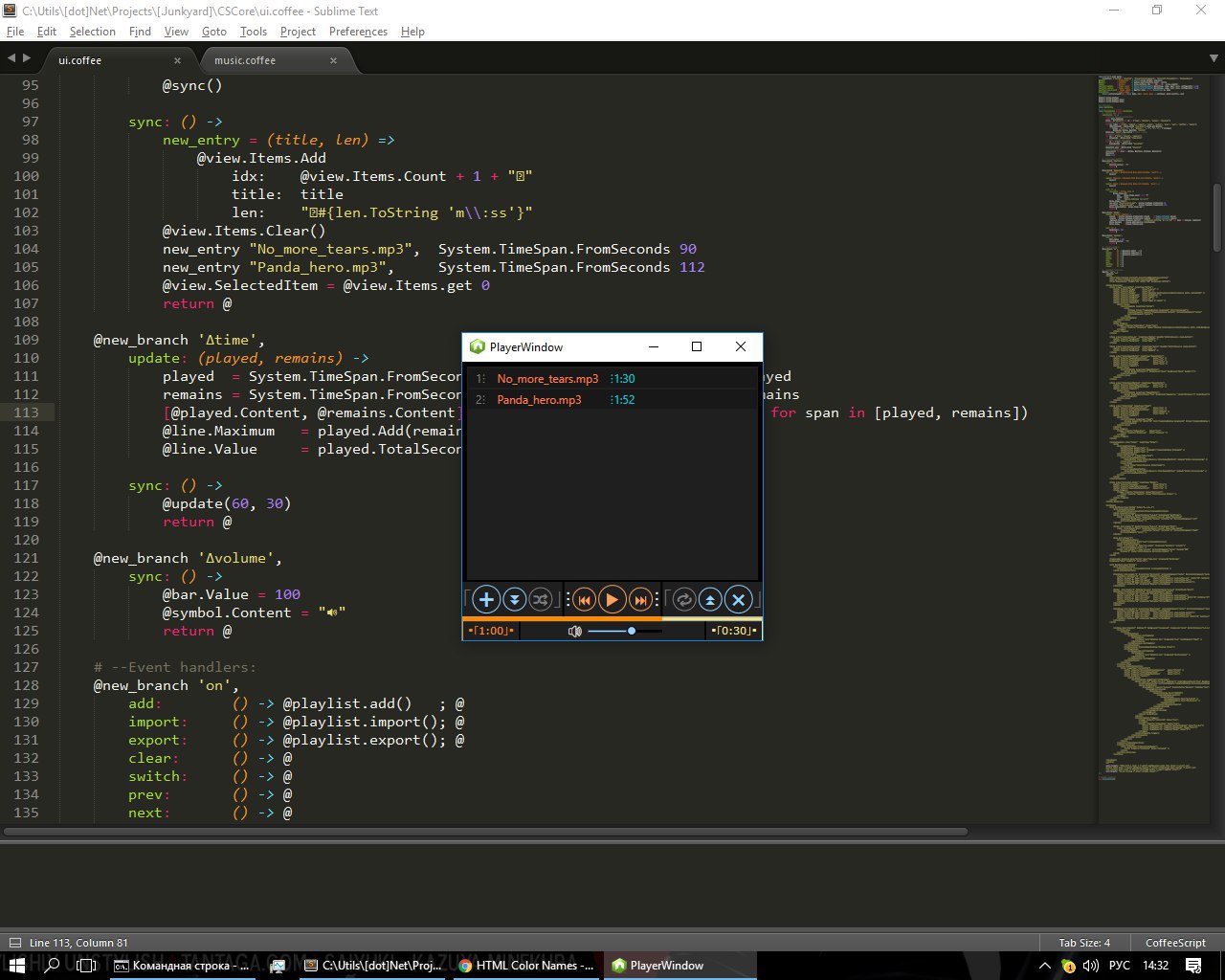Screen dimensions: 1225x980
Task: Mute audio via the speaker icon
Action: [x=575, y=631]
